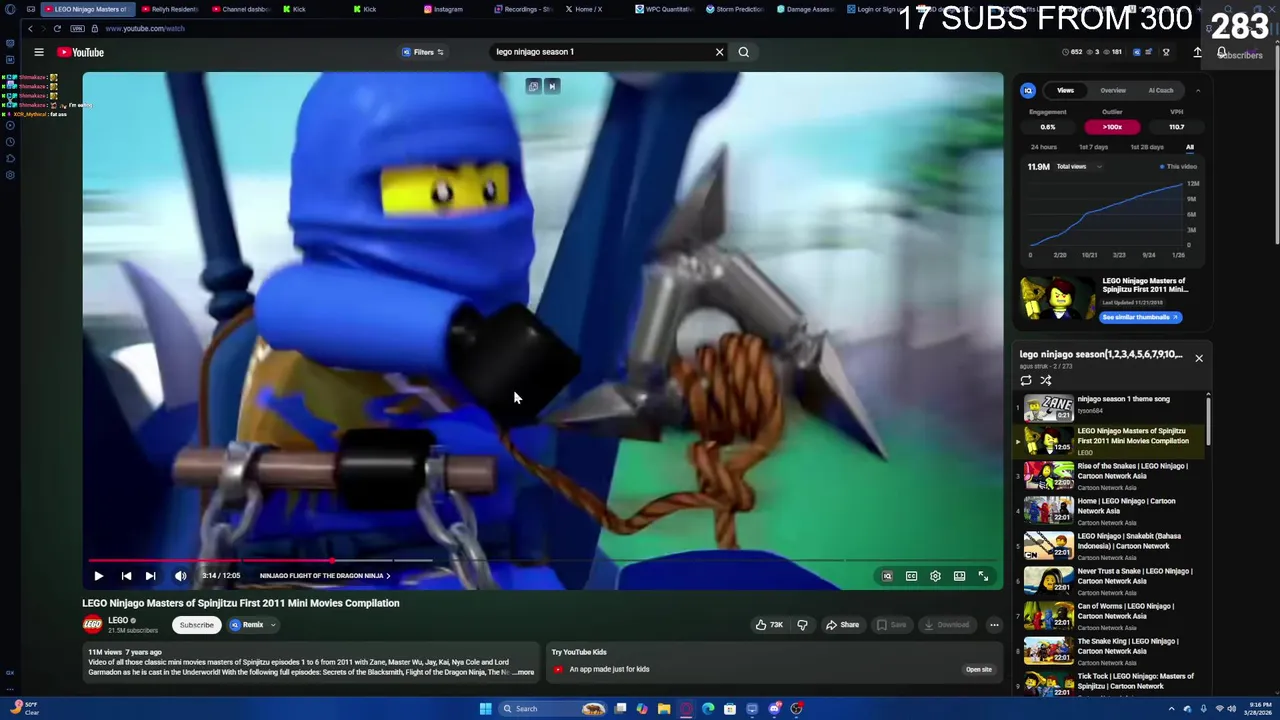Open the player settings gear
Image resolution: width=1280 pixels, height=720 pixels.
click(x=935, y=576)
